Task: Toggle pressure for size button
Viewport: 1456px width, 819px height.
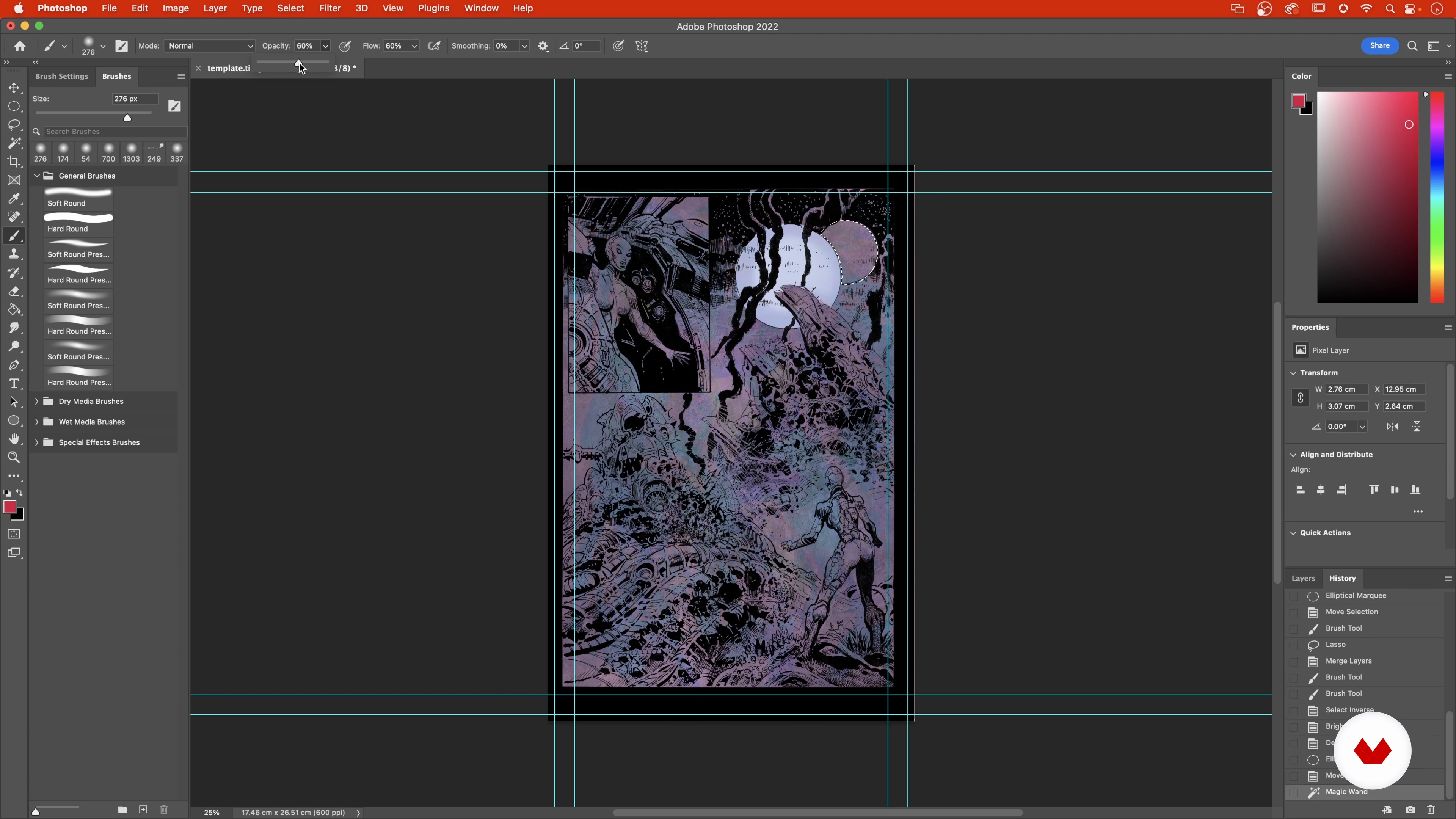Action: (x=618, y=46)
